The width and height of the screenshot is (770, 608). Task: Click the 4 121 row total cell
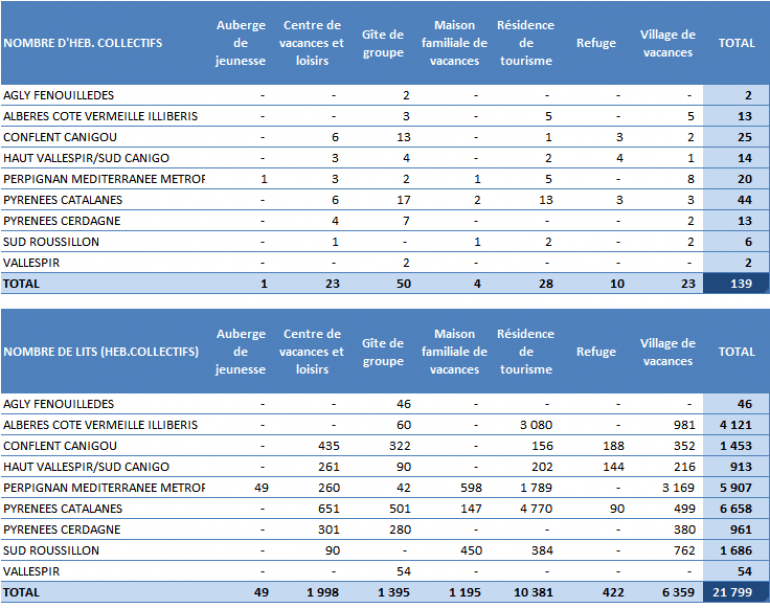(736, 425)
